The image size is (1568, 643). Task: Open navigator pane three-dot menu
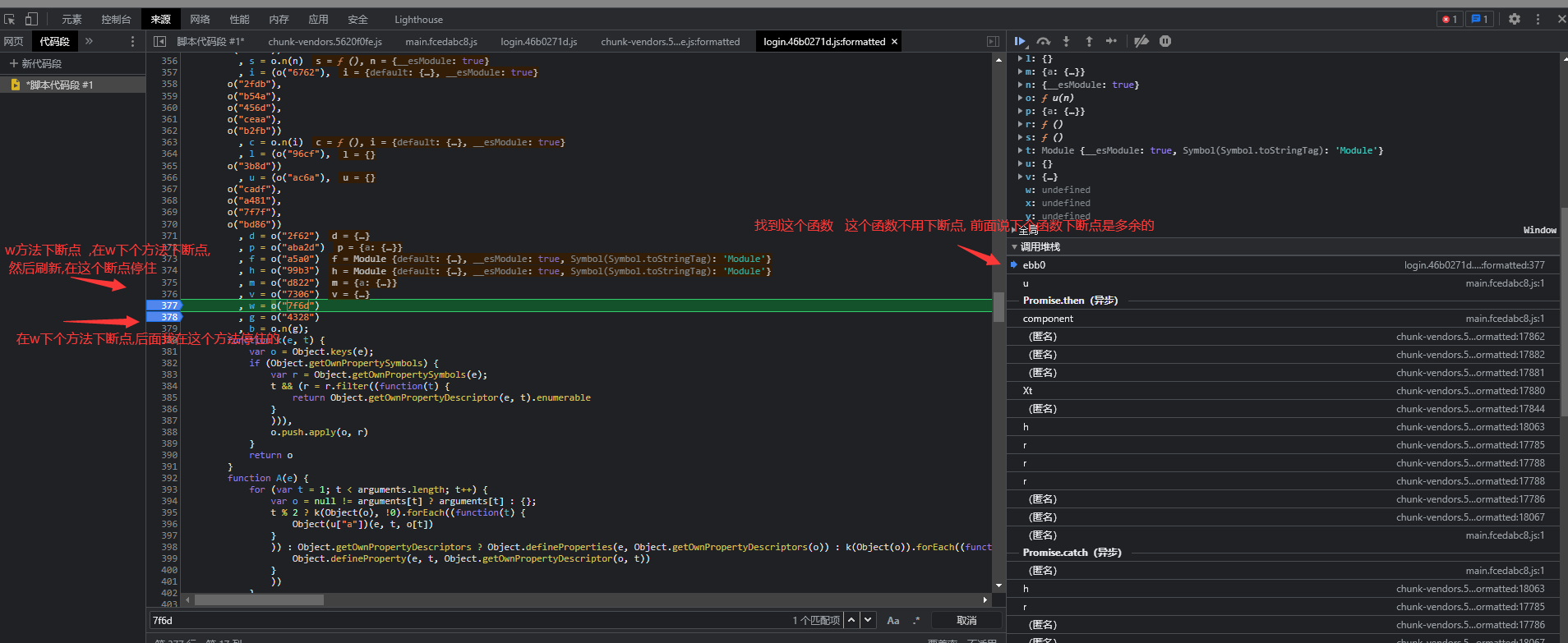(x=132, y=41)
